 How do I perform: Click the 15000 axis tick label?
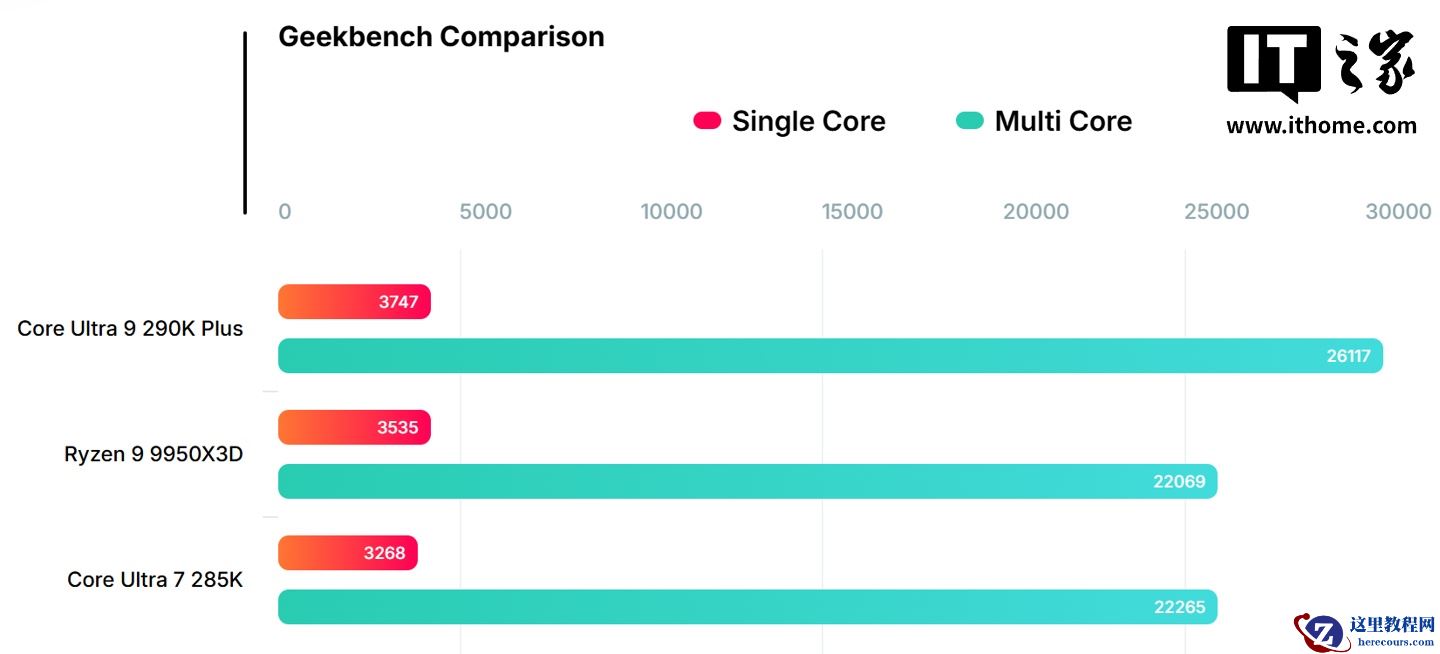tap(853, 212)
